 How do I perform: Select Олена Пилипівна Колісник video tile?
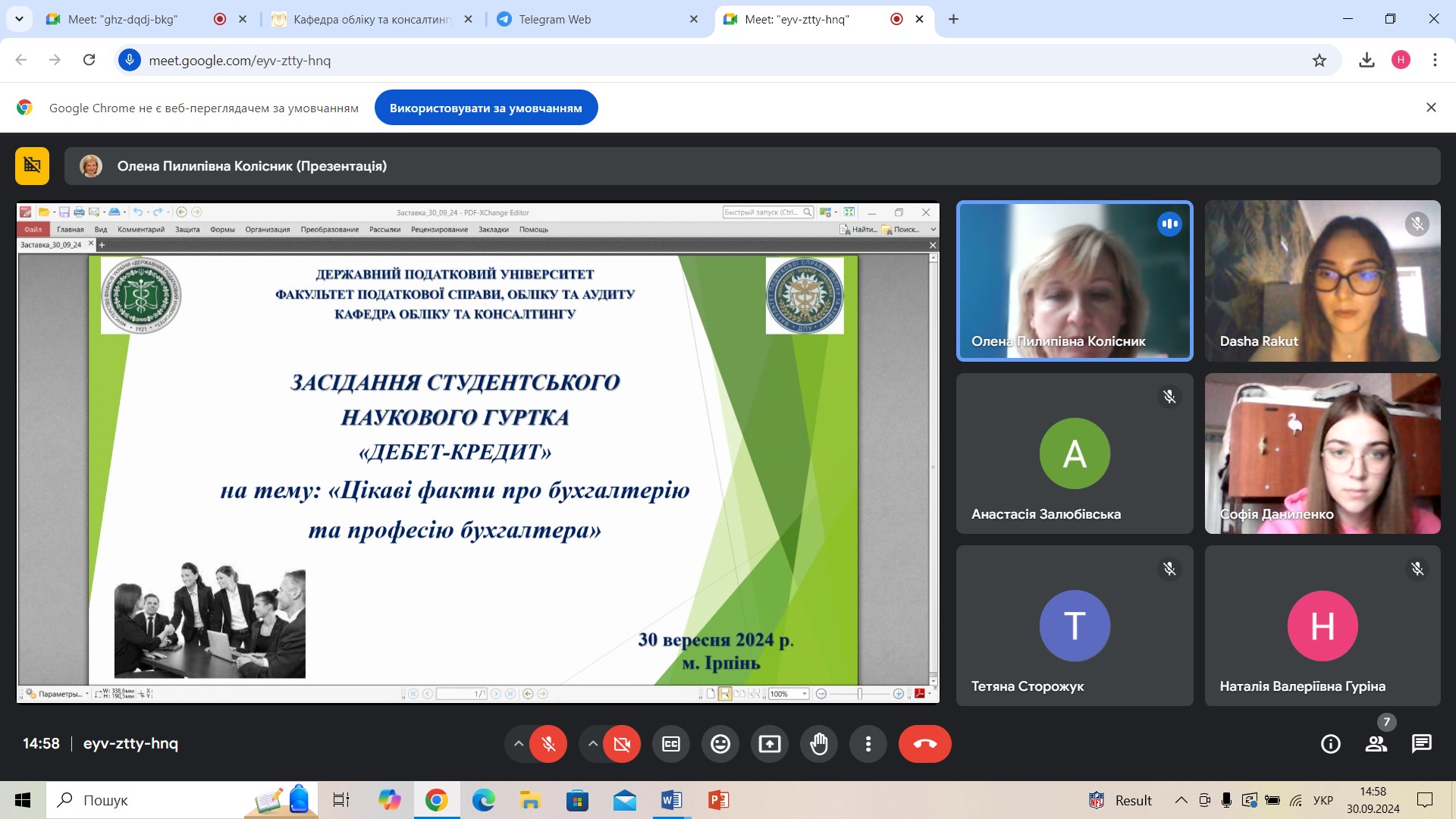(x=1075, y=281)
